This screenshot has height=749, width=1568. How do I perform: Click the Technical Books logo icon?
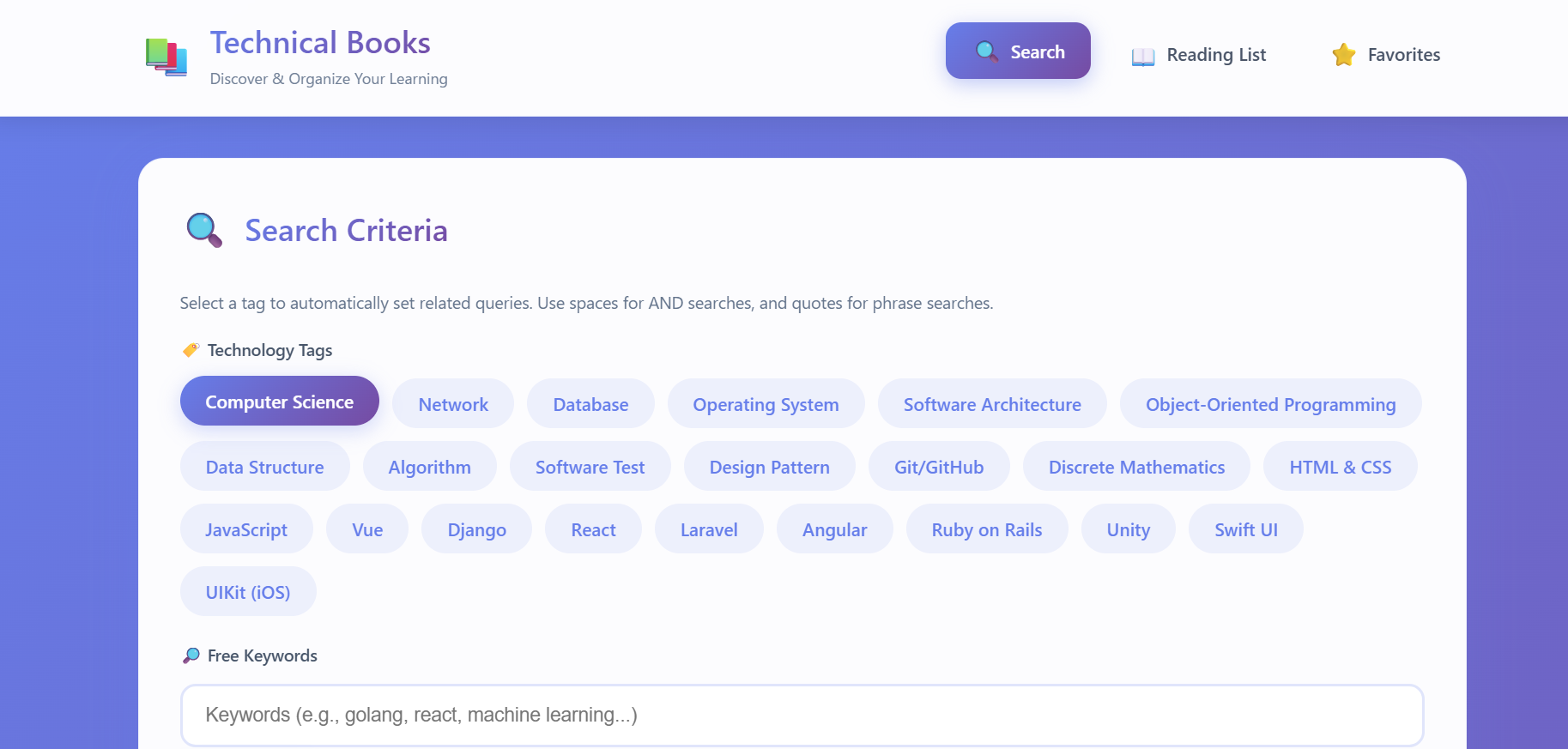(x=166, y=57)
